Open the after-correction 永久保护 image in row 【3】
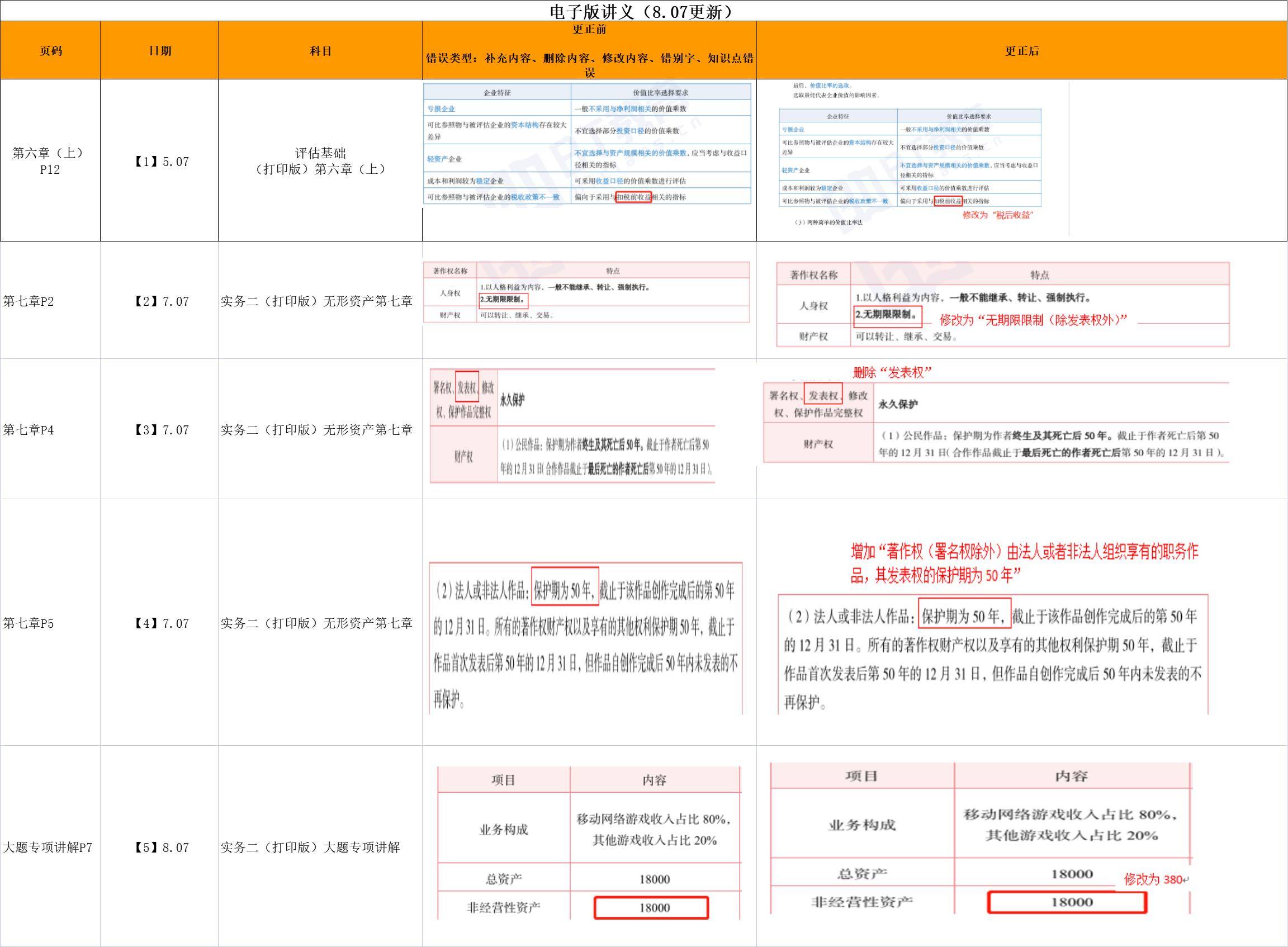Viewport: 1288px width, 947px height. click(x=996, y=422)
